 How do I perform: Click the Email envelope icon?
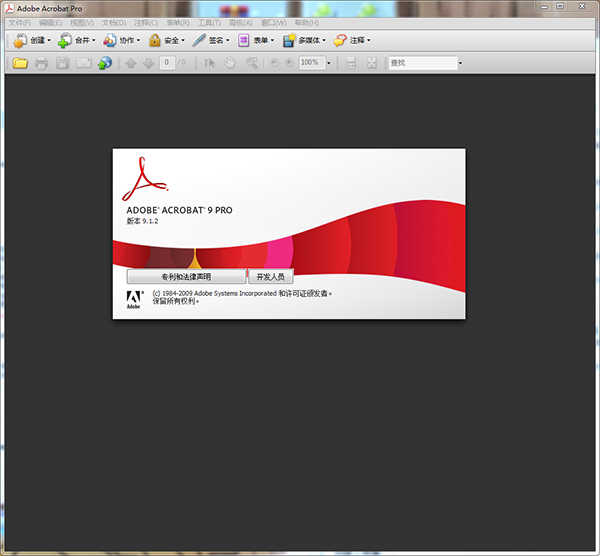point(84,63)
